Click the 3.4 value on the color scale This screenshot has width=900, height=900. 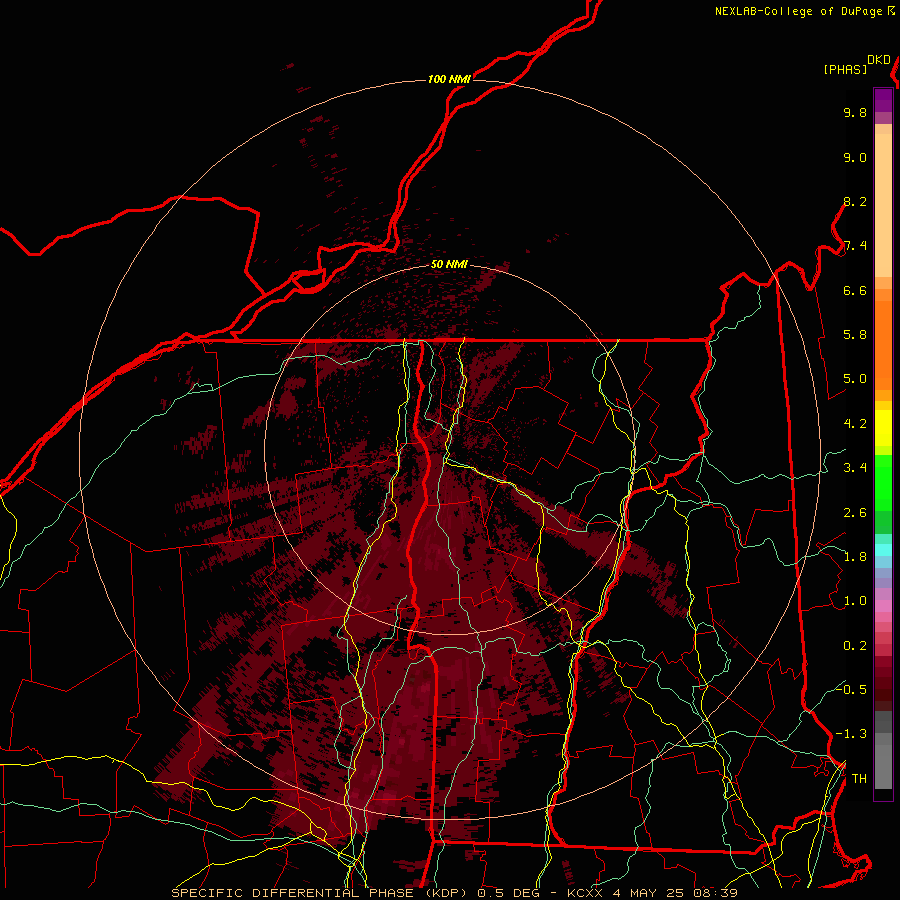coord(855,468)
